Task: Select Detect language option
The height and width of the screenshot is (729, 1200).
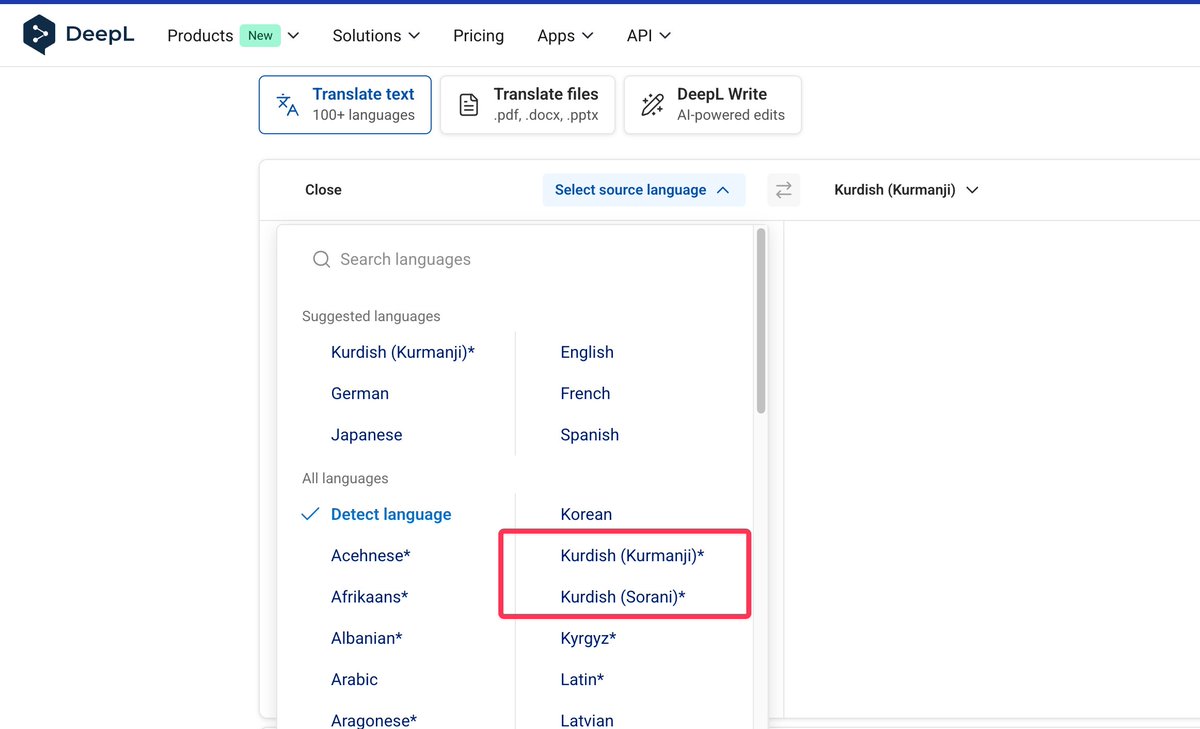Action: [x=391, y=514]
